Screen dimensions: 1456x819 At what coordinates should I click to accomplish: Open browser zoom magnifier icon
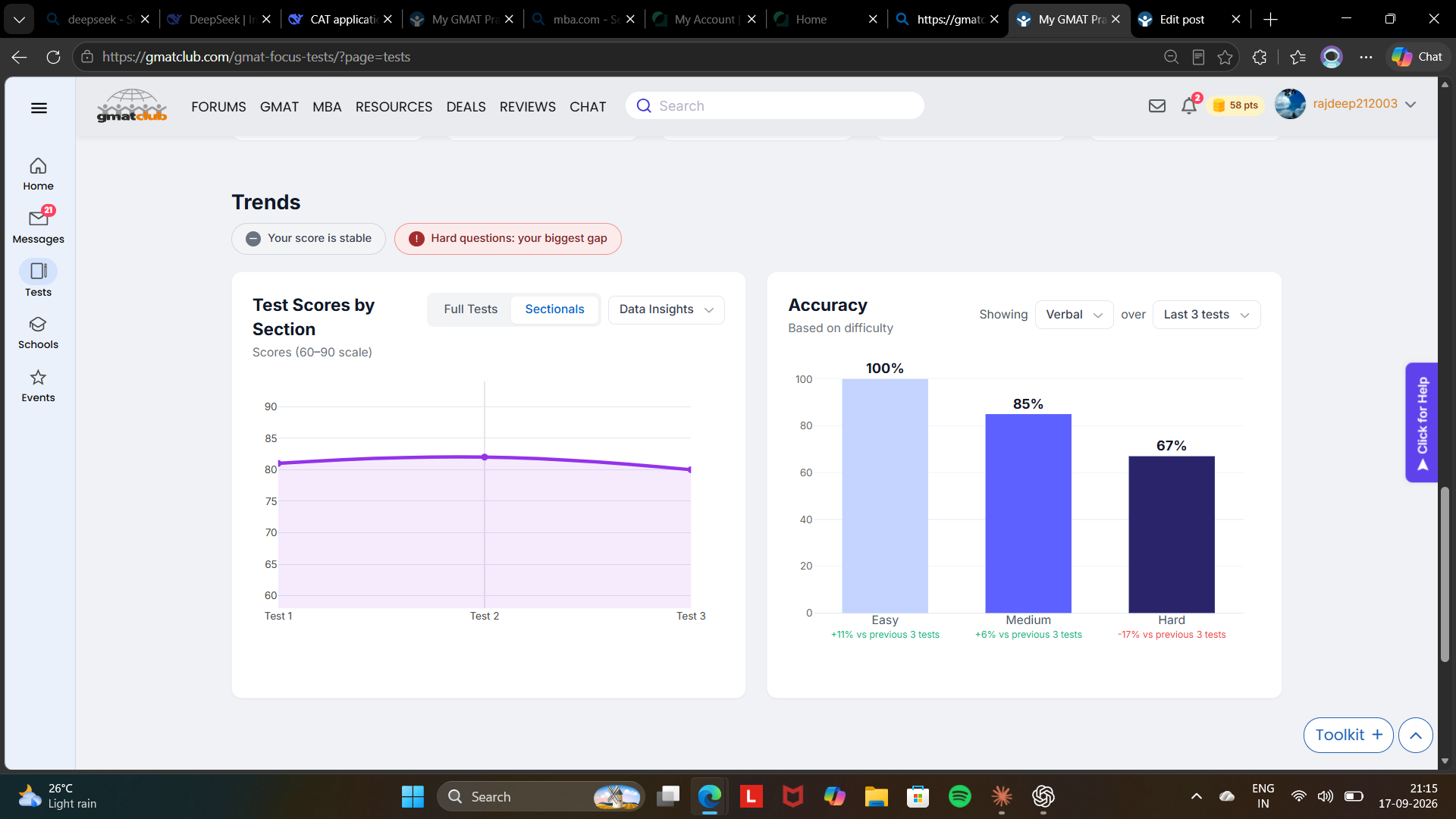coord(1171,57)
